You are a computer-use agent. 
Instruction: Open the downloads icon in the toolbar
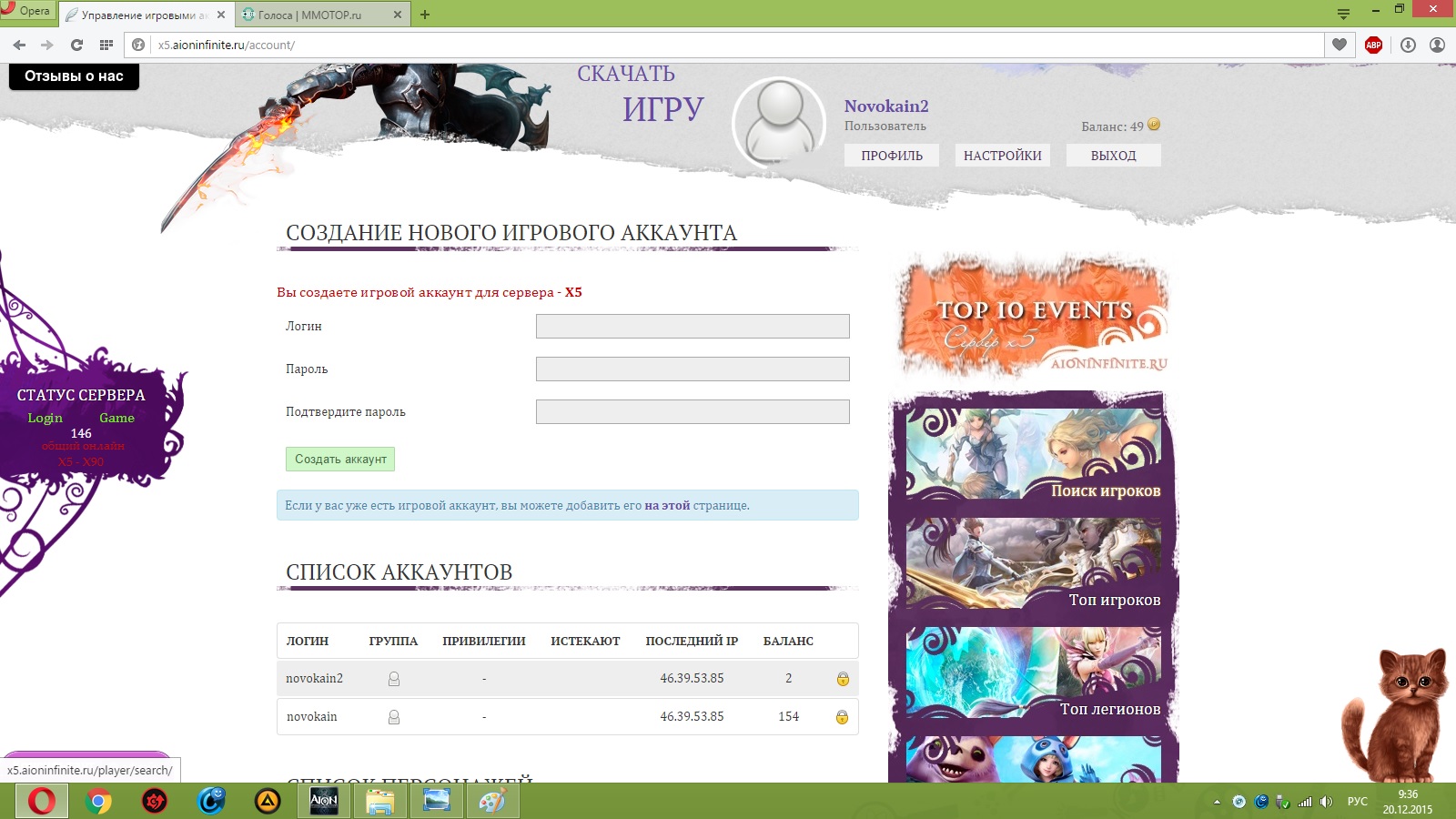click(x=1408, y=45)
